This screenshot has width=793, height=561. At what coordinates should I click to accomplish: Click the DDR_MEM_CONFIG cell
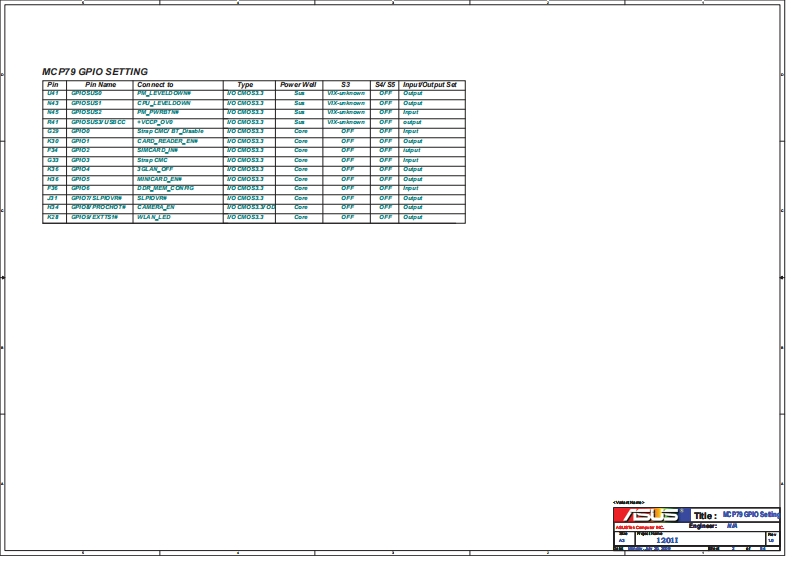[165, 188]
